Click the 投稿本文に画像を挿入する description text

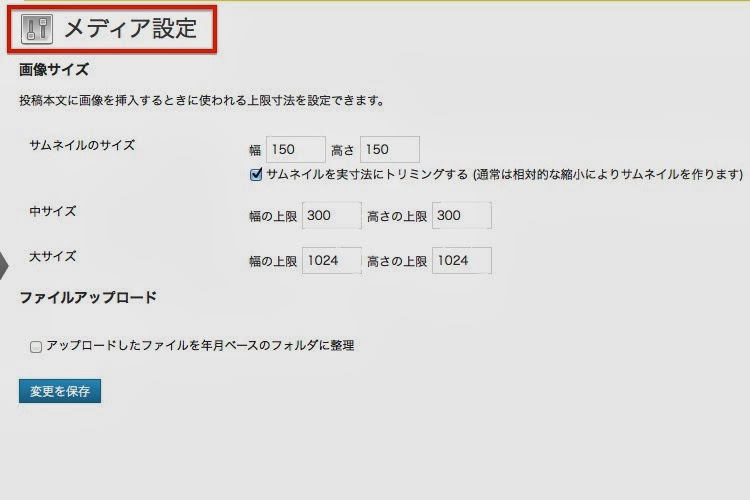(202, 100)
